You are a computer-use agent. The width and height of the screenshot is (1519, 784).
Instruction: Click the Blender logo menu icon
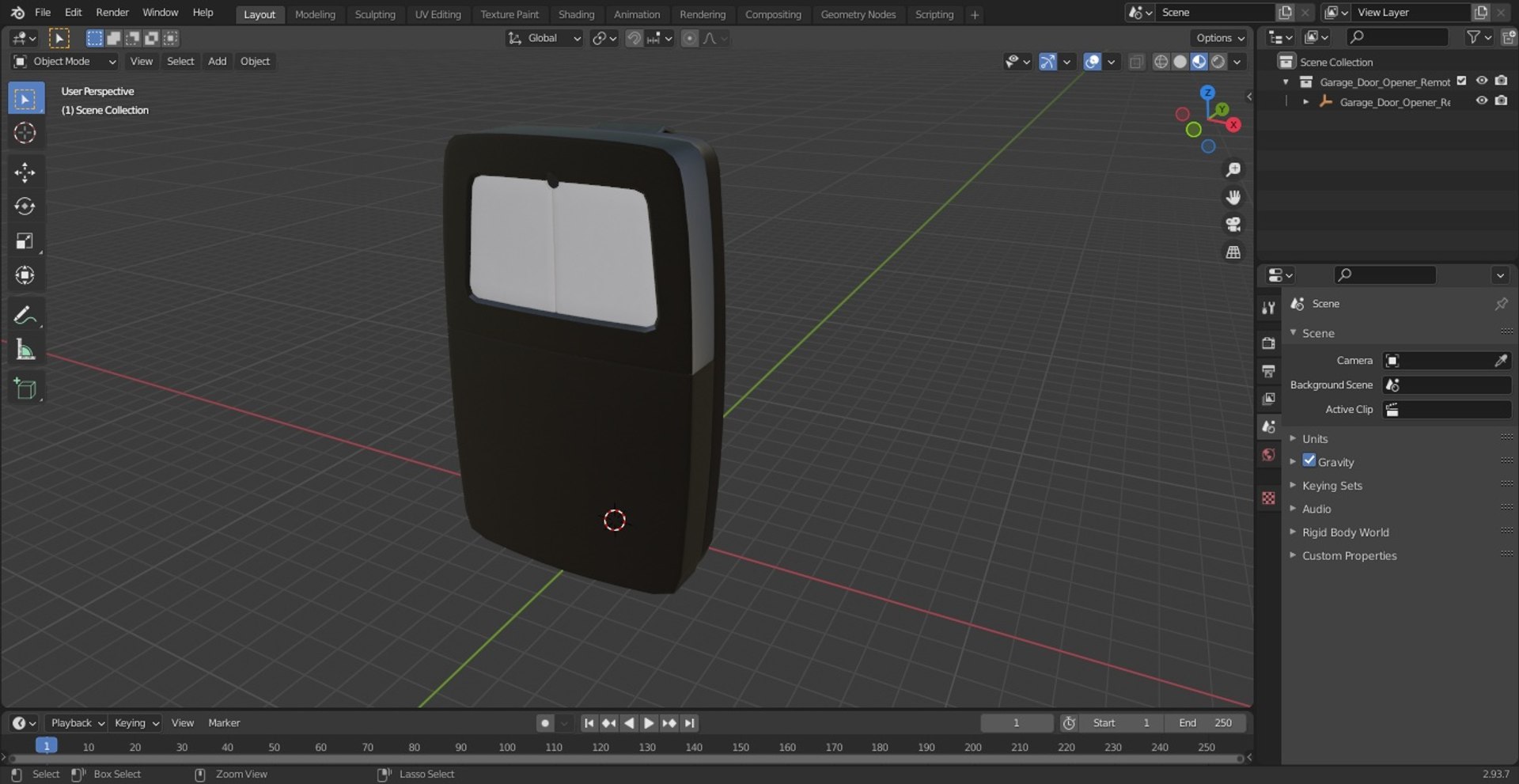(x=17, y=13)
